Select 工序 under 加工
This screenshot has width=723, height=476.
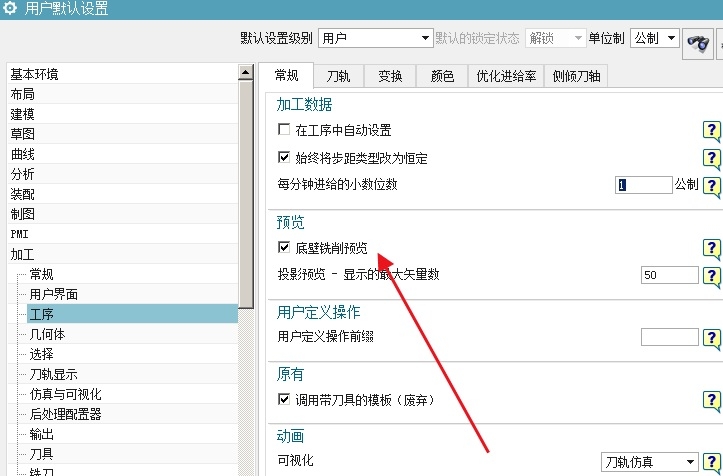(x=132, y=314)
